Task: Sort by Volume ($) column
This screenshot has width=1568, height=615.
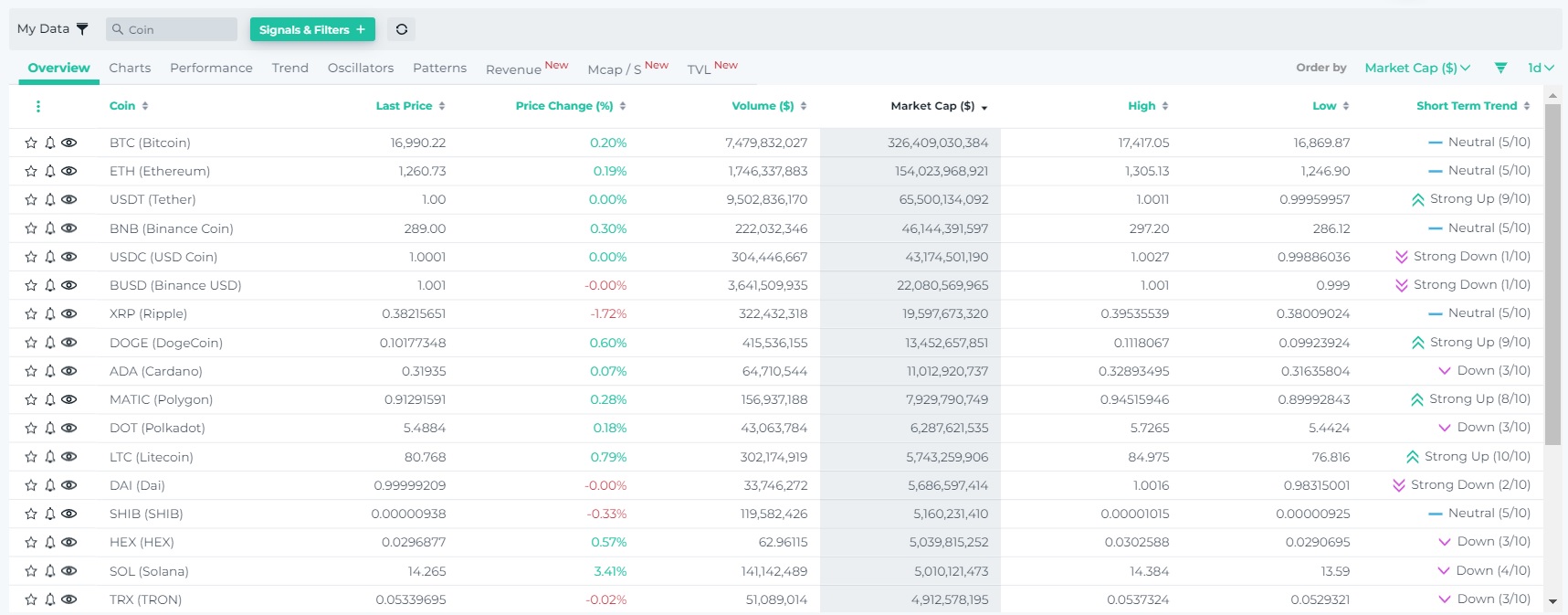Action: [x=769, y=106]
